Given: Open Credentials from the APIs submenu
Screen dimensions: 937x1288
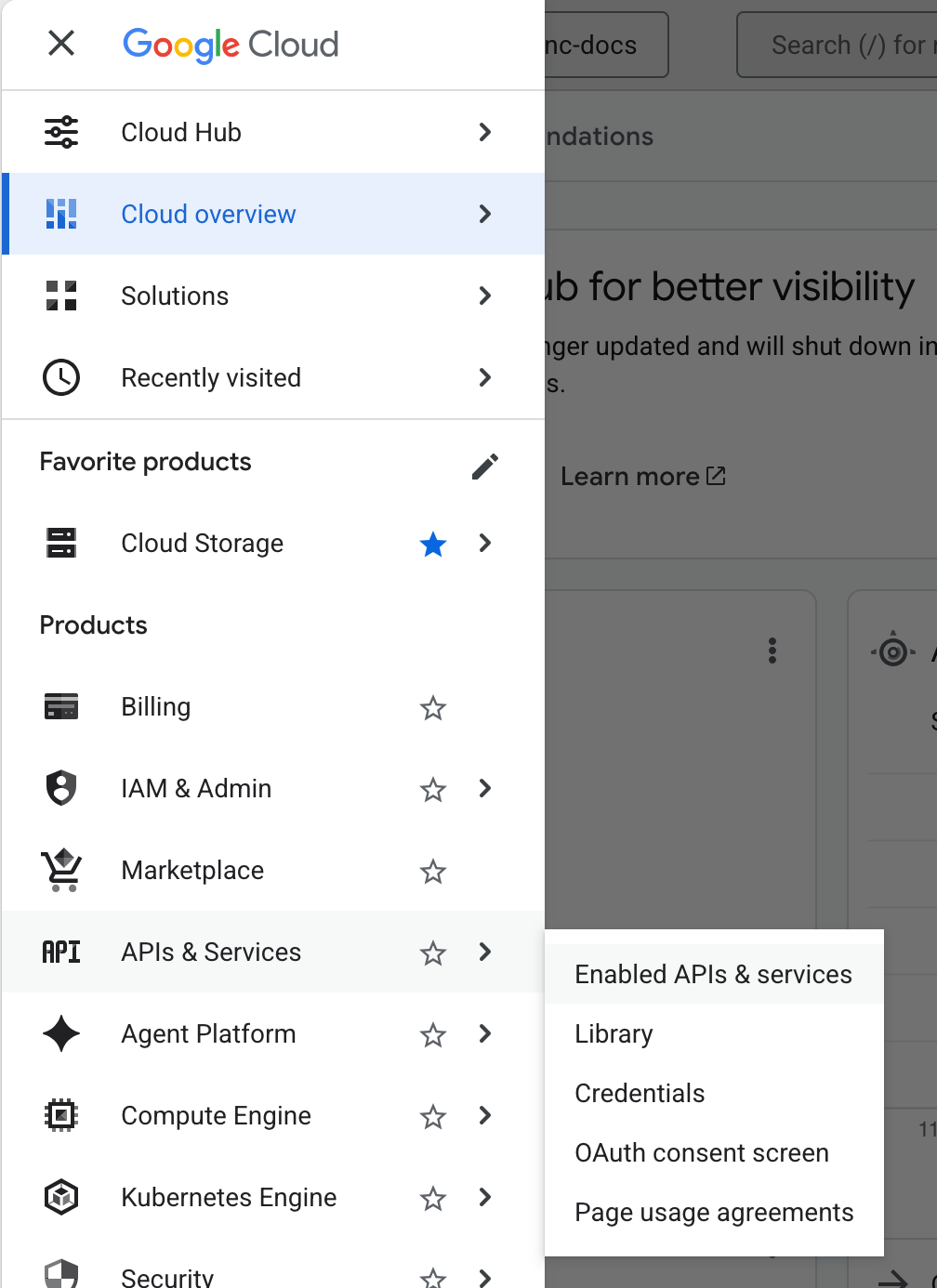Looking at the screenshot, I should pos(640,1093).
